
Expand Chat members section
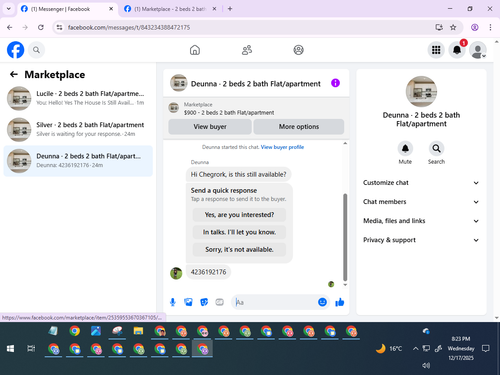pyautogui.click(x=421, y=202)
